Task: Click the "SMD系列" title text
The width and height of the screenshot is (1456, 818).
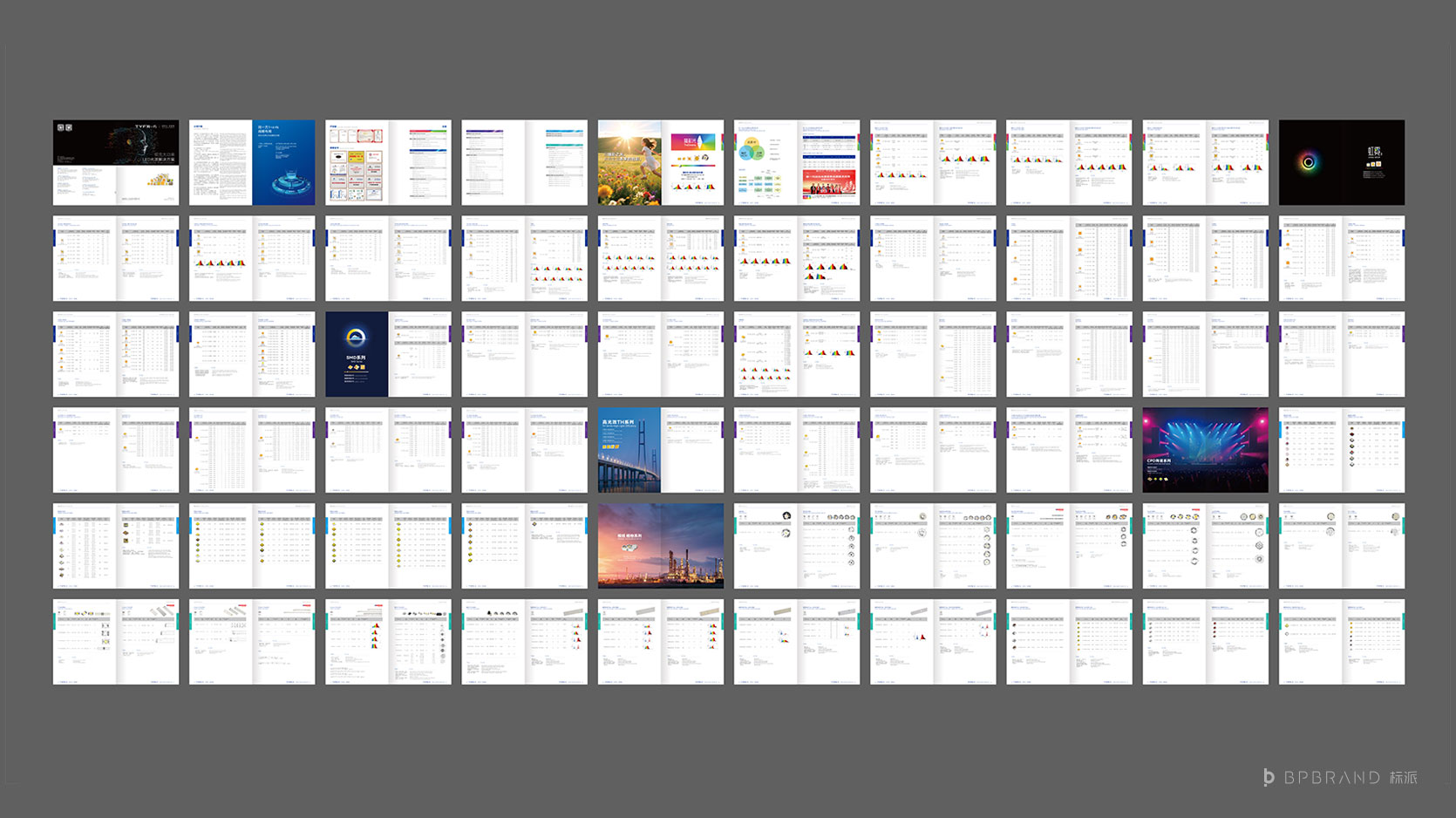Action: point(356,358)
